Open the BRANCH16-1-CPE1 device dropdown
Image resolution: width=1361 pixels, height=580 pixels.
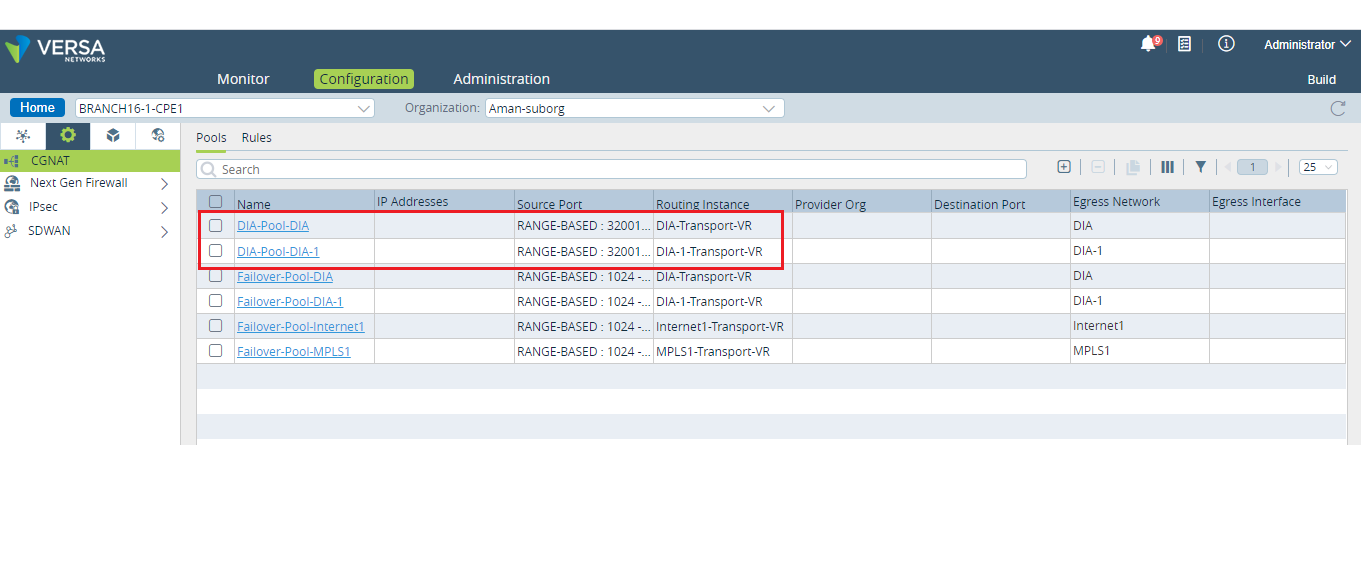coord(225,108)
